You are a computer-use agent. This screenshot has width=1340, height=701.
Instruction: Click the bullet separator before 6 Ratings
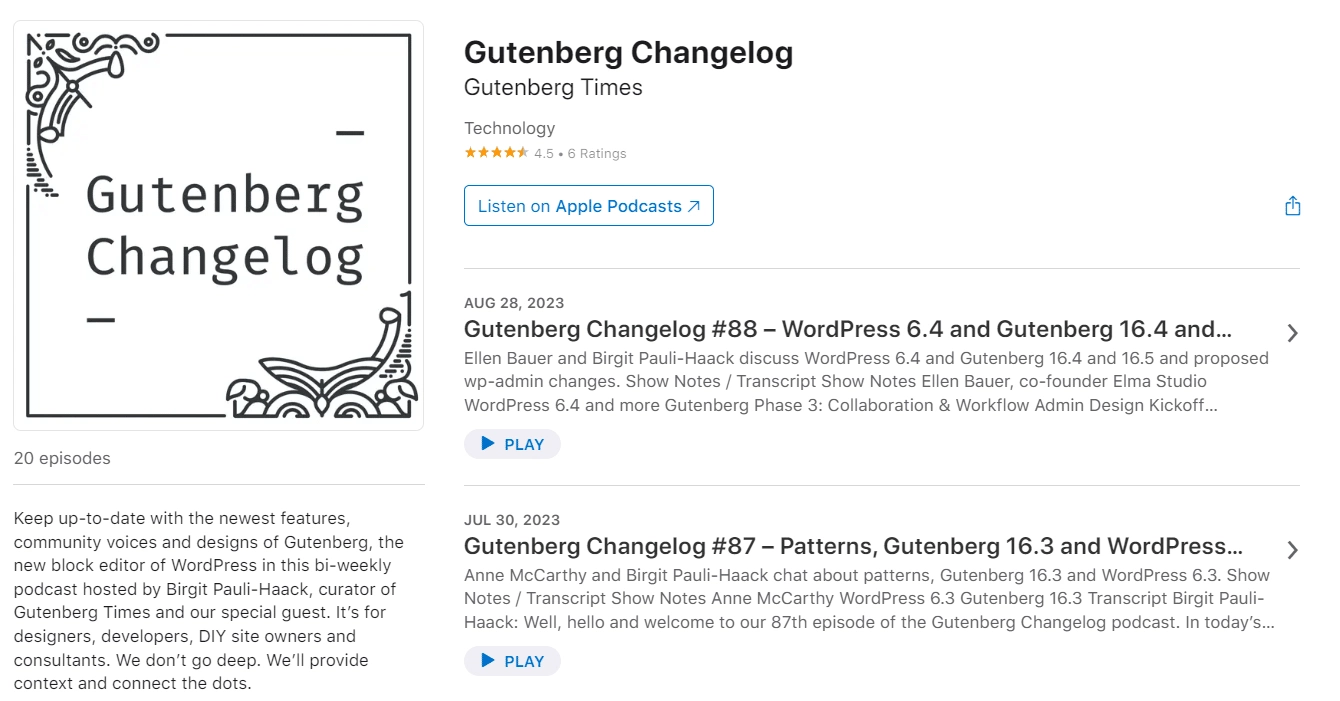[x=561, y=153]
